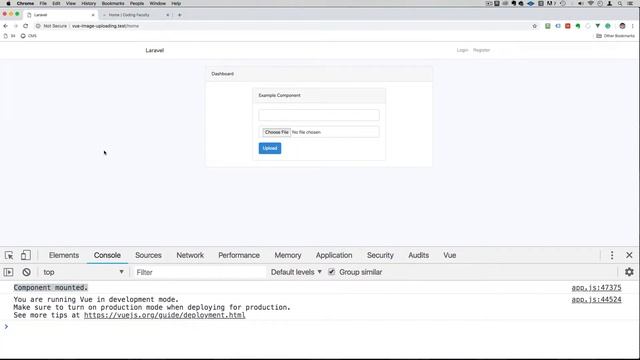The width and height of the screenshot is (640, 360).
Task: Bookmark this page with the star icon
Action: pos(535,26)
